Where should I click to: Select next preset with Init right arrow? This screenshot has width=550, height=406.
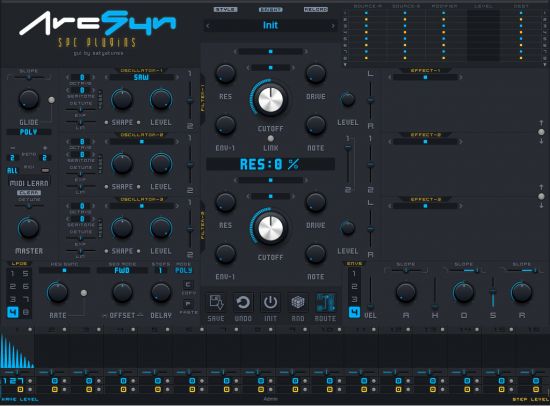[333, 26]
